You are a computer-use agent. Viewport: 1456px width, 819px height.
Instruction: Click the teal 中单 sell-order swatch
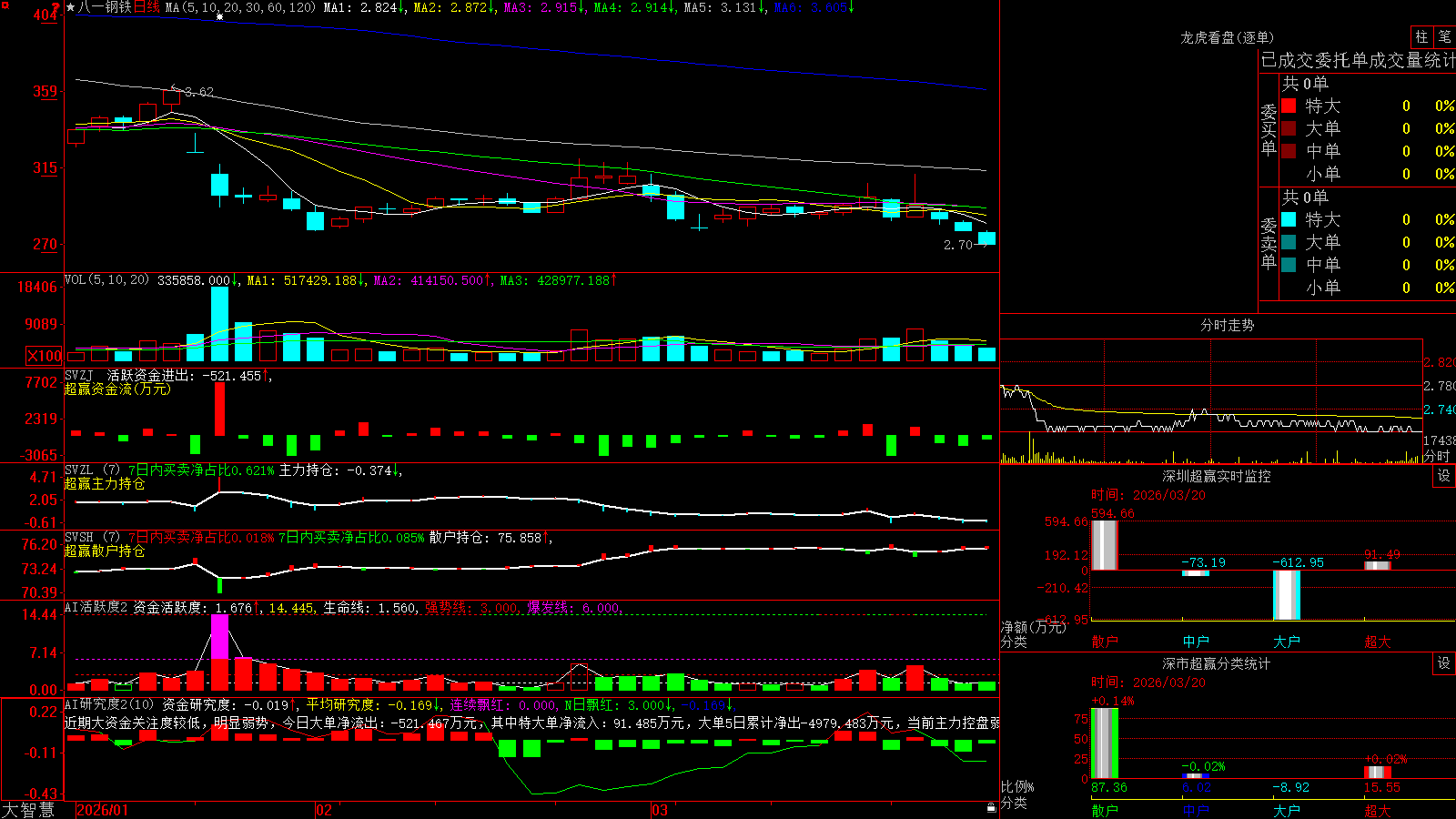(1289, 265)
